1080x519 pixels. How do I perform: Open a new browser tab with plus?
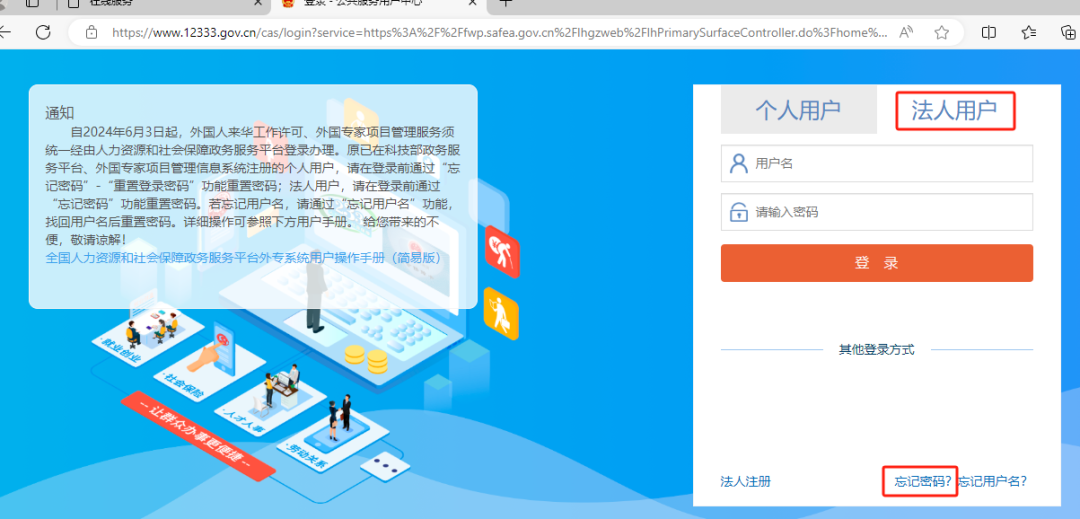506,3
